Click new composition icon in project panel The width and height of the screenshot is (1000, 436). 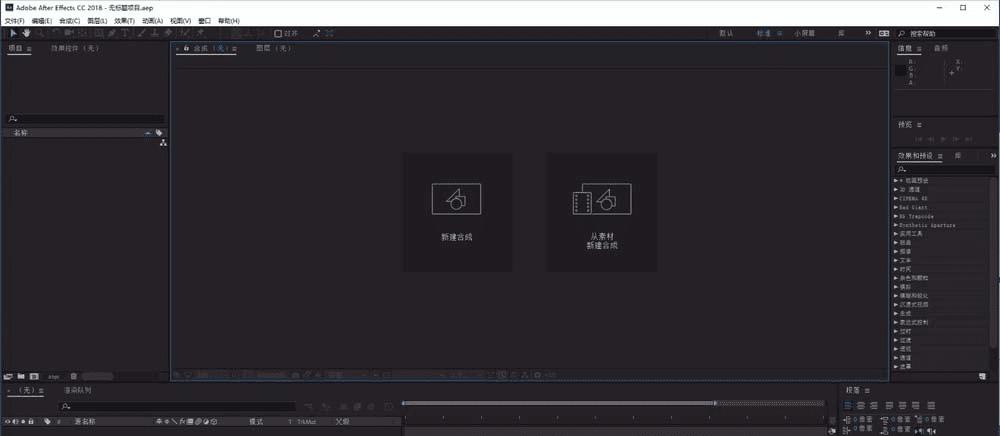34,376
